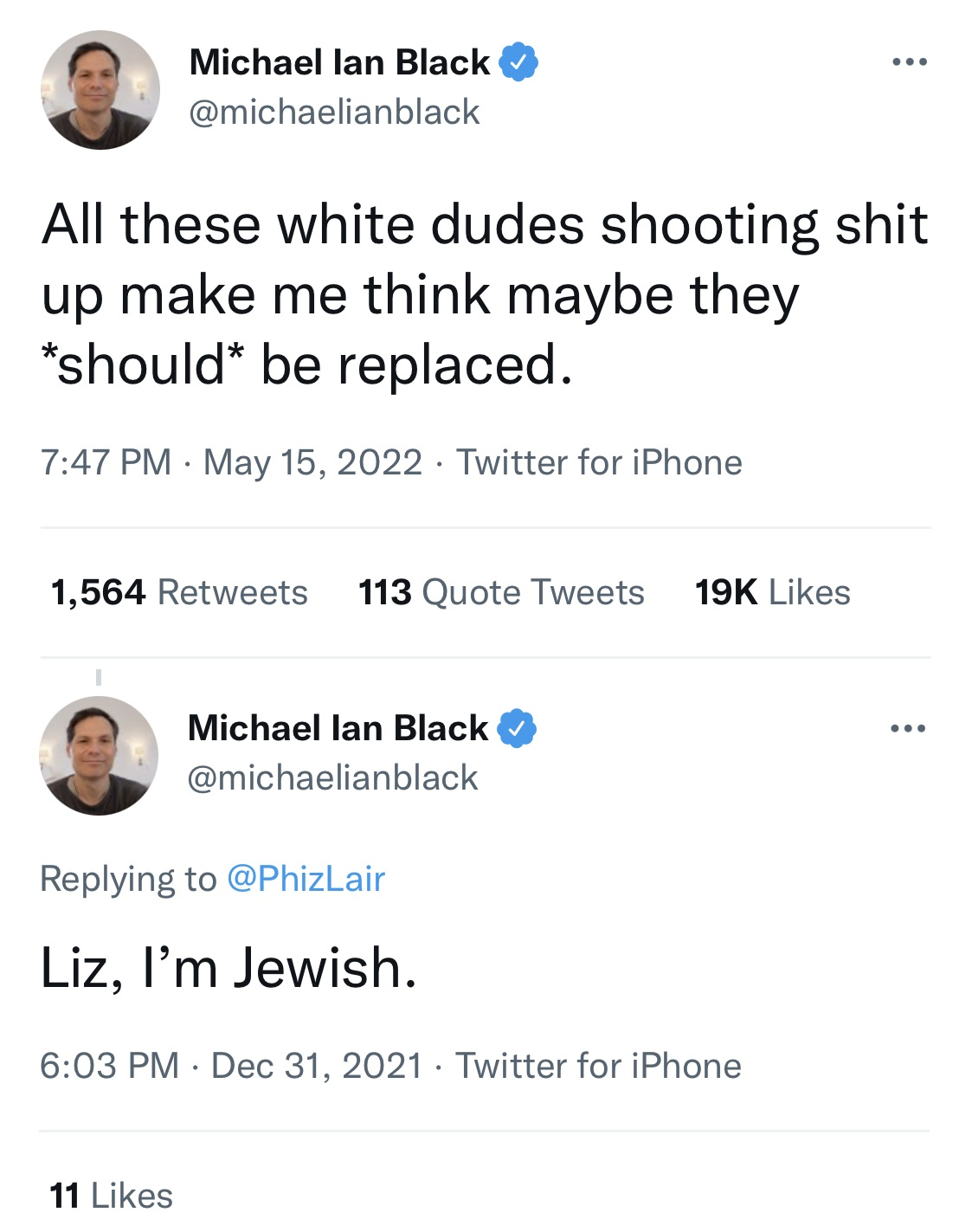This screenshot has height=1232, width=972.
Task: View the 1,564 Retweets list
Action: tap(179, 593)
